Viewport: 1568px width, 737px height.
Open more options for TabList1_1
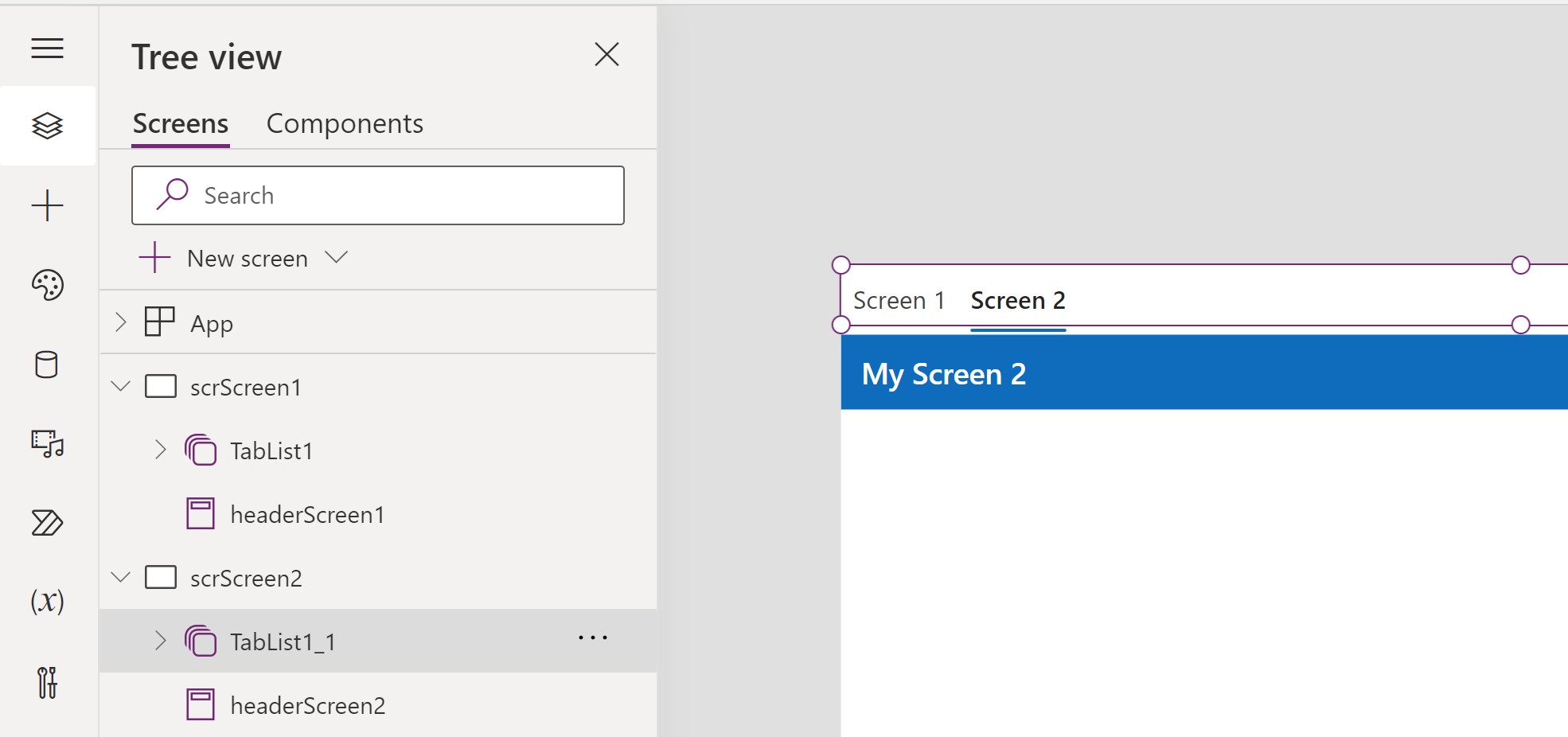tap(593, 638)
